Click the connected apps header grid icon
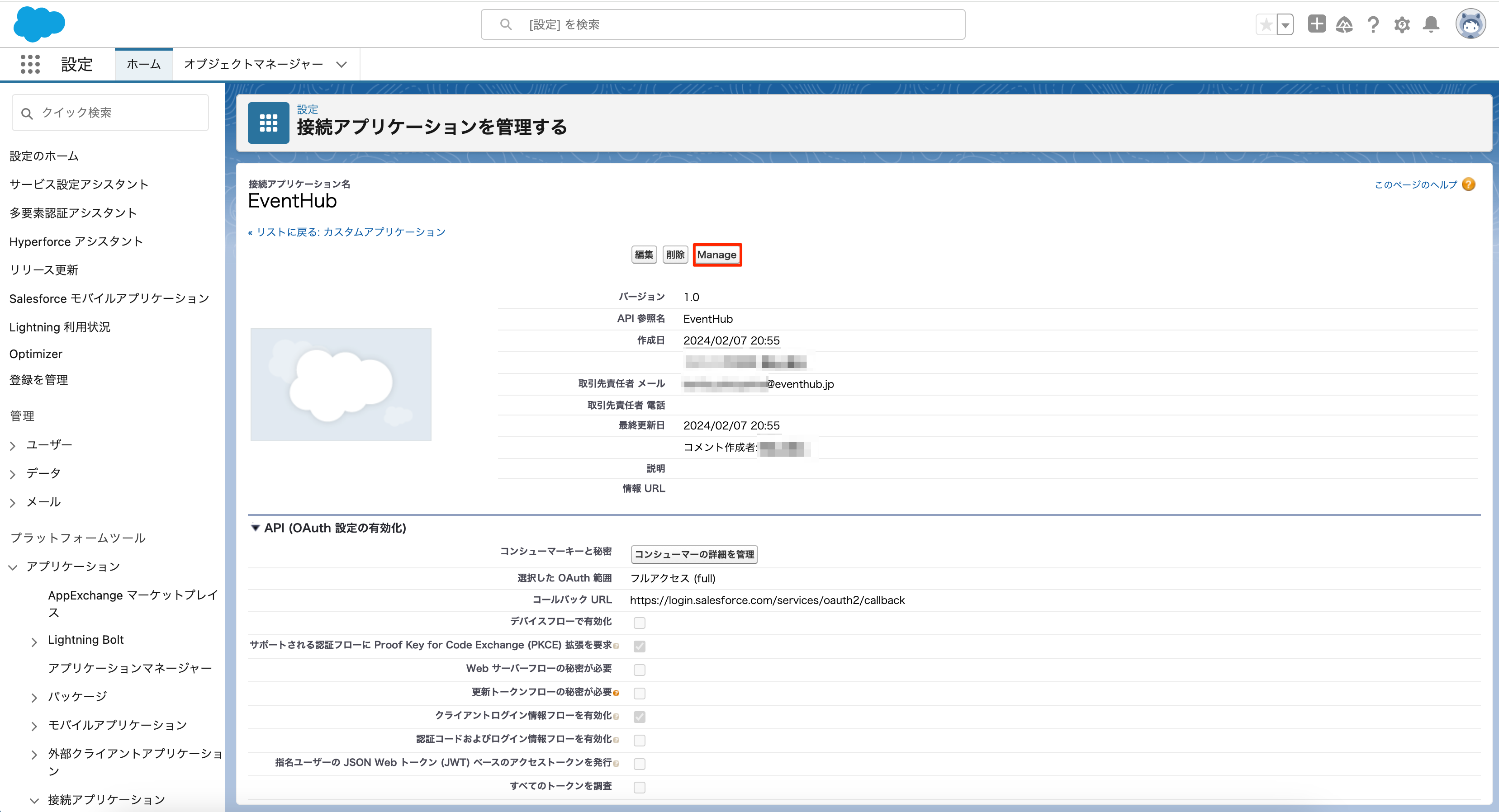 click(x=268, y=123)
